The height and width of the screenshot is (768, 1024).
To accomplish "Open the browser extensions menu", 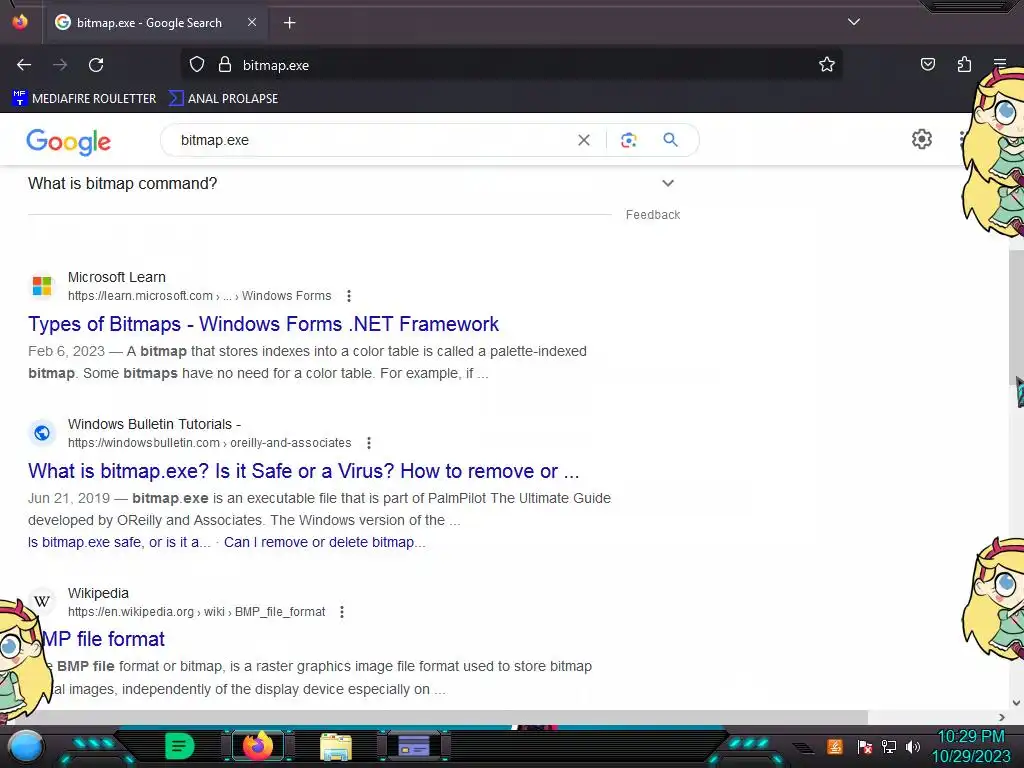I will [x=964, y=64].
